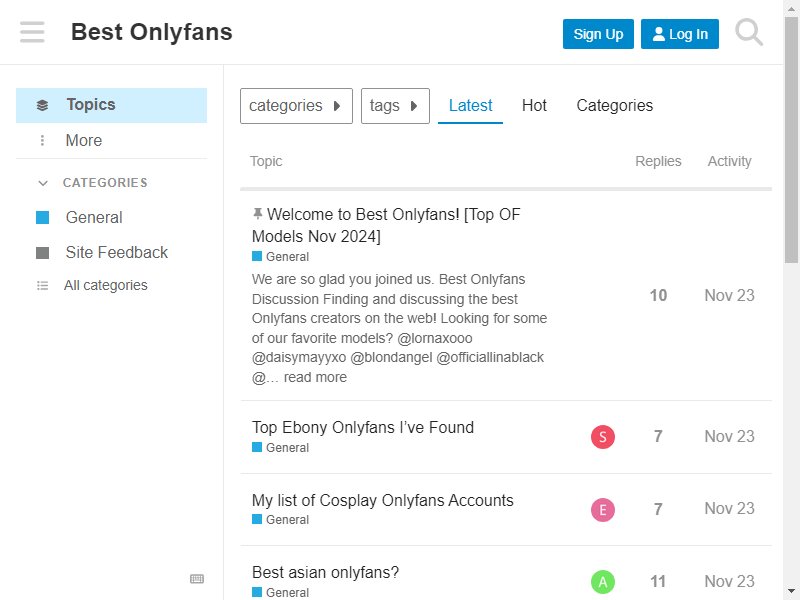Click the Log In button
Image resolution: width=800 pixels, height=600 pixels.
pyautogui.click(x=680, y=34)
